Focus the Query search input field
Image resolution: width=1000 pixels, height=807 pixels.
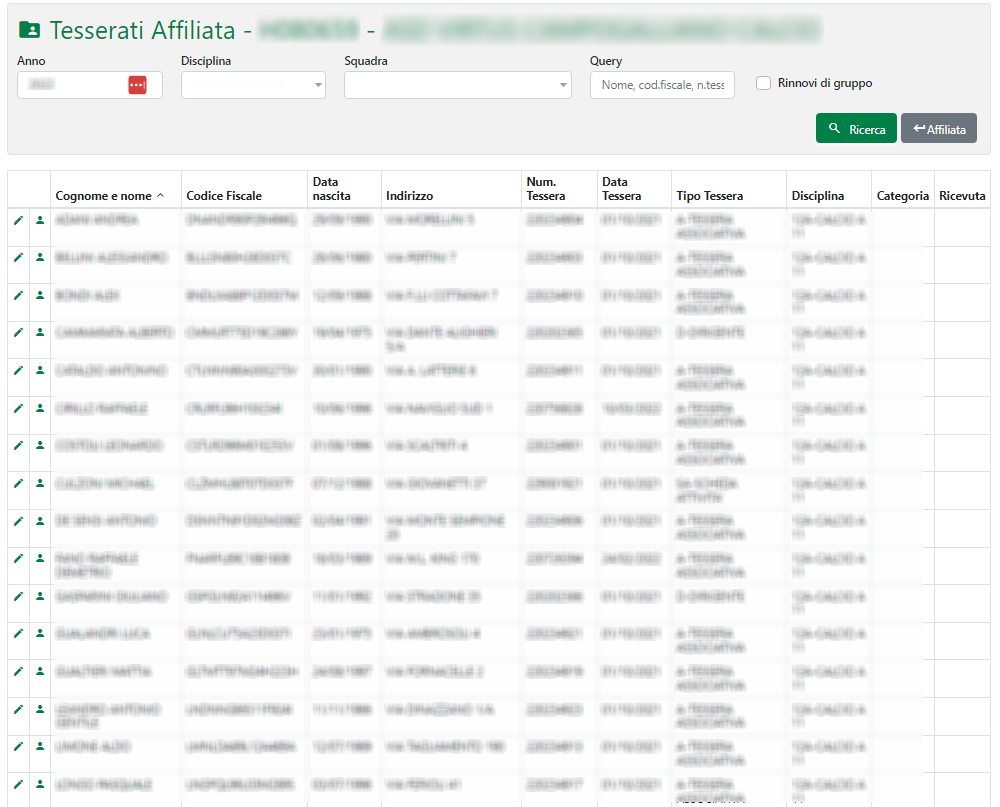point(662,85)
